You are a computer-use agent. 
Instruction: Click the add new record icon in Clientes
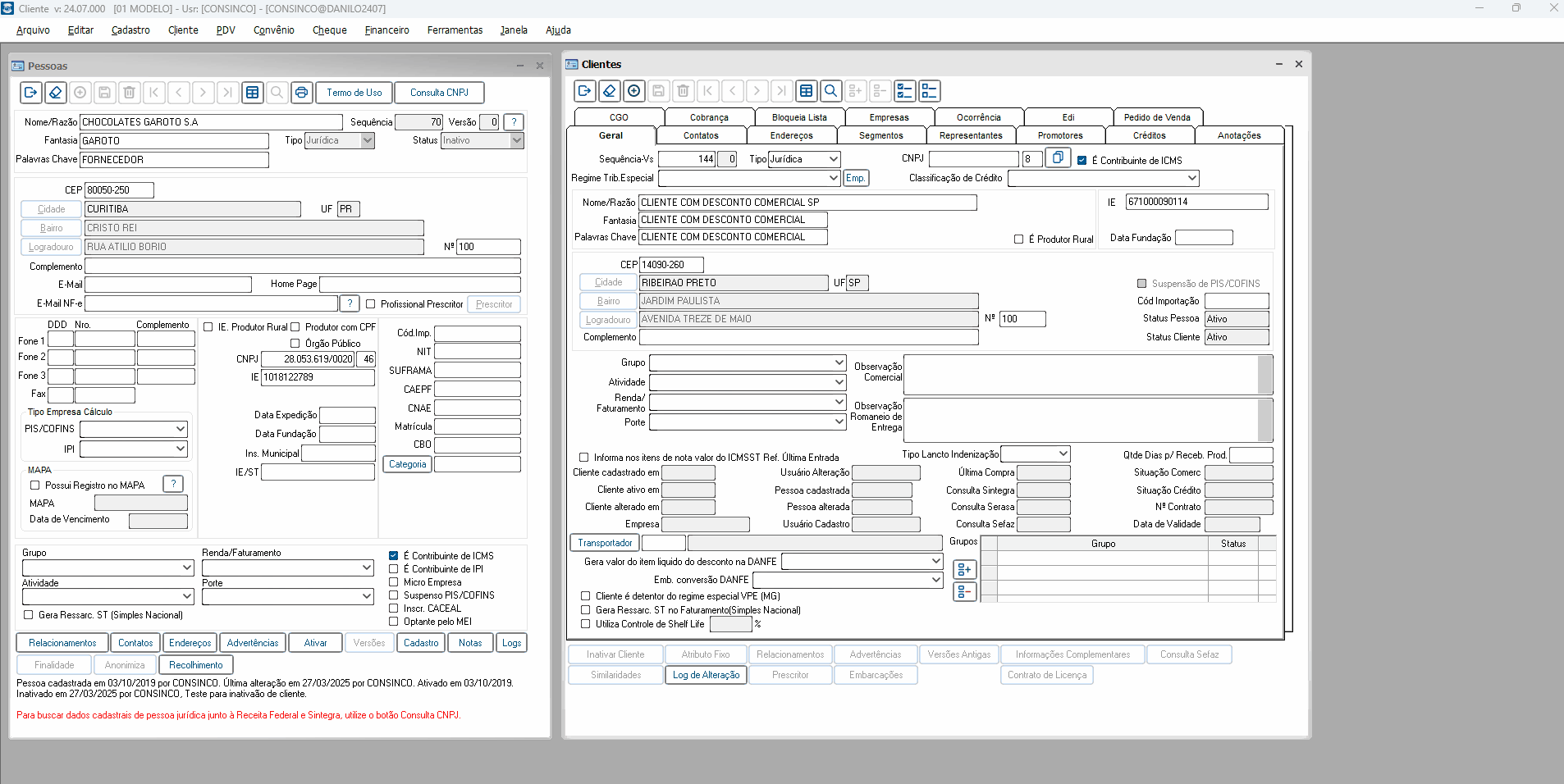click(633, 91)
